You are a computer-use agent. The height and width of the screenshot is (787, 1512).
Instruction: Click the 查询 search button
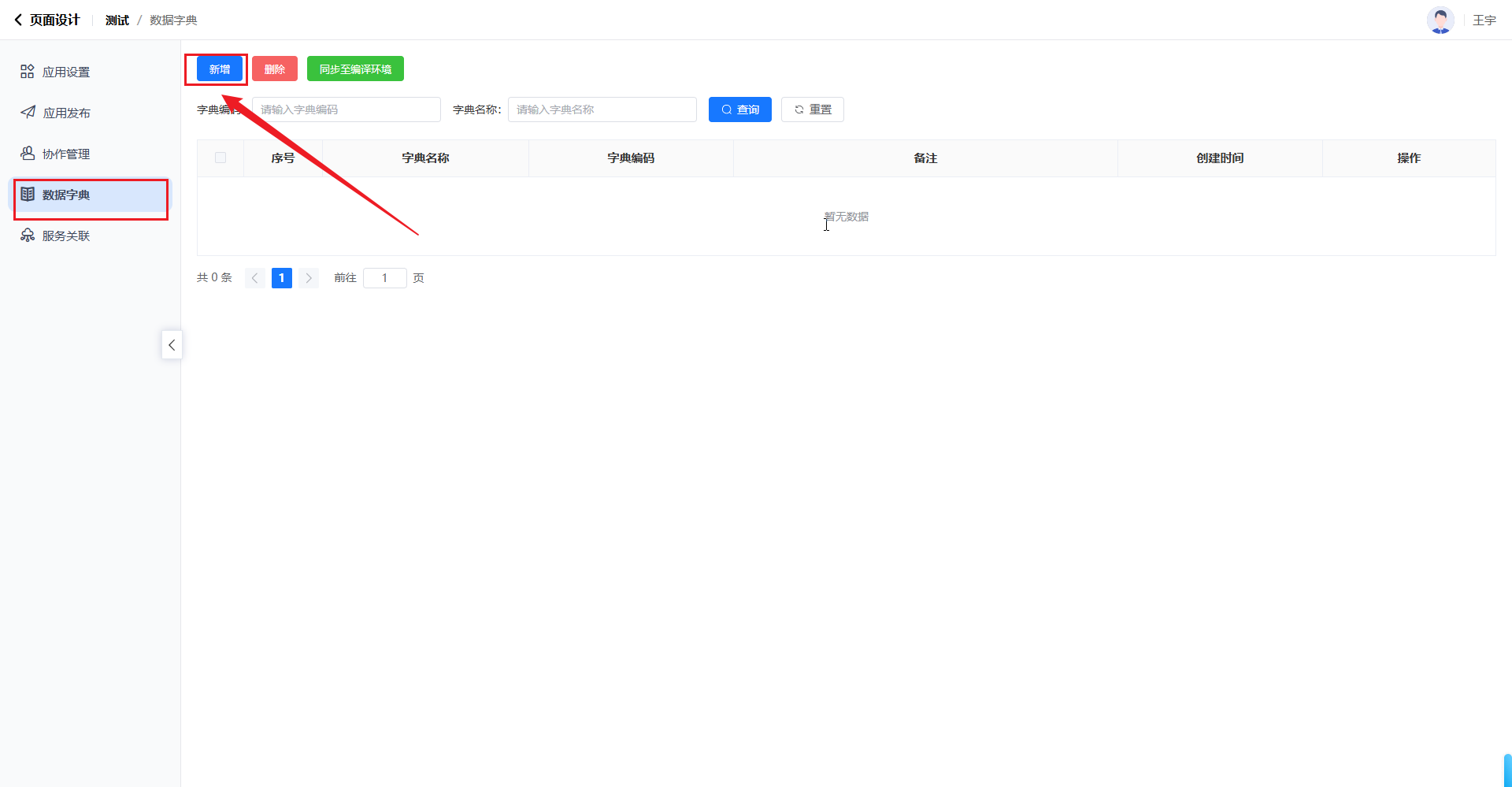pos(739,110)
